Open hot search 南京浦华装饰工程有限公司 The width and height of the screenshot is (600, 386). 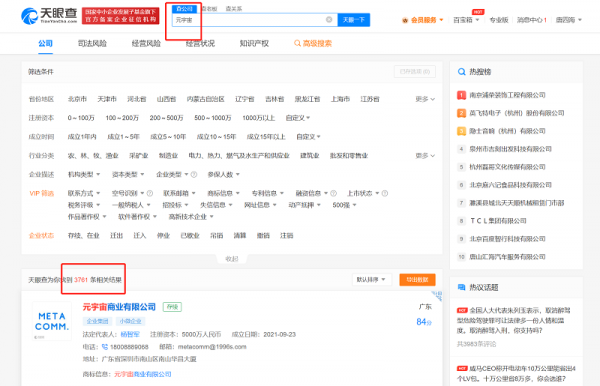507,95
